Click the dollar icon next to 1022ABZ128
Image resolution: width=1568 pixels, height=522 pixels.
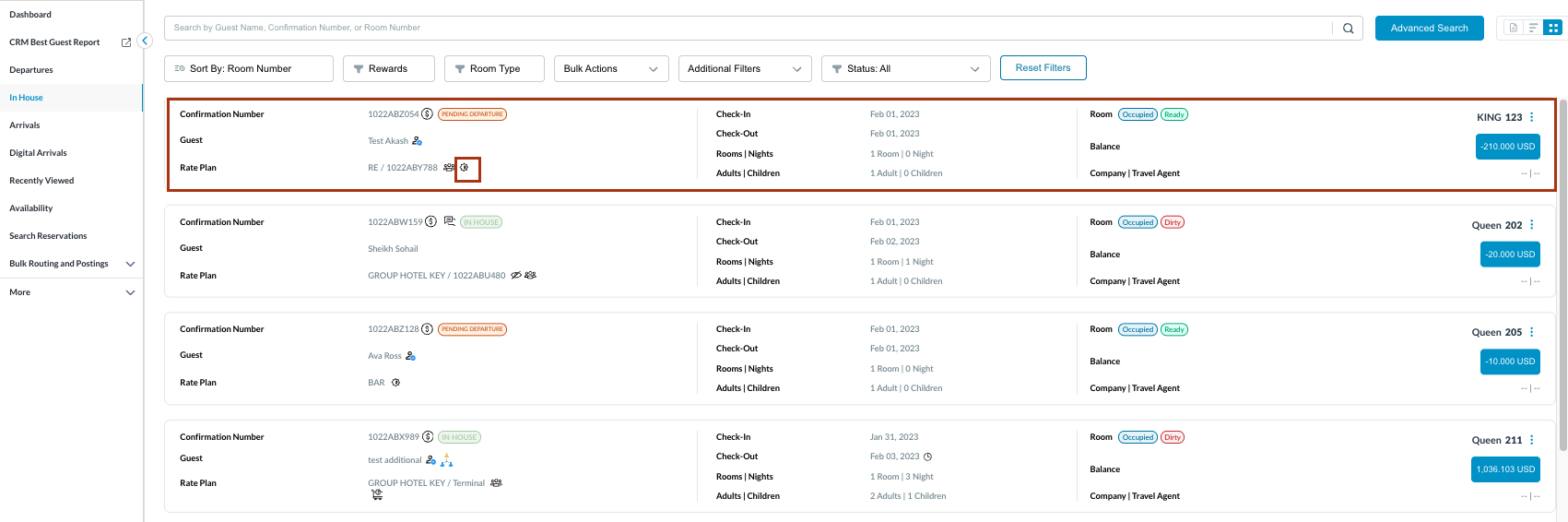[427, 329]
